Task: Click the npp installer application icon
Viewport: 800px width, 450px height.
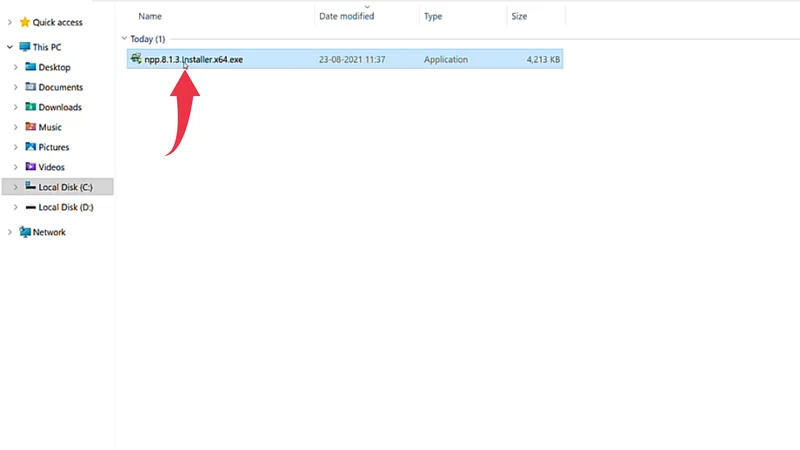Action: click(x=135, y=59)
